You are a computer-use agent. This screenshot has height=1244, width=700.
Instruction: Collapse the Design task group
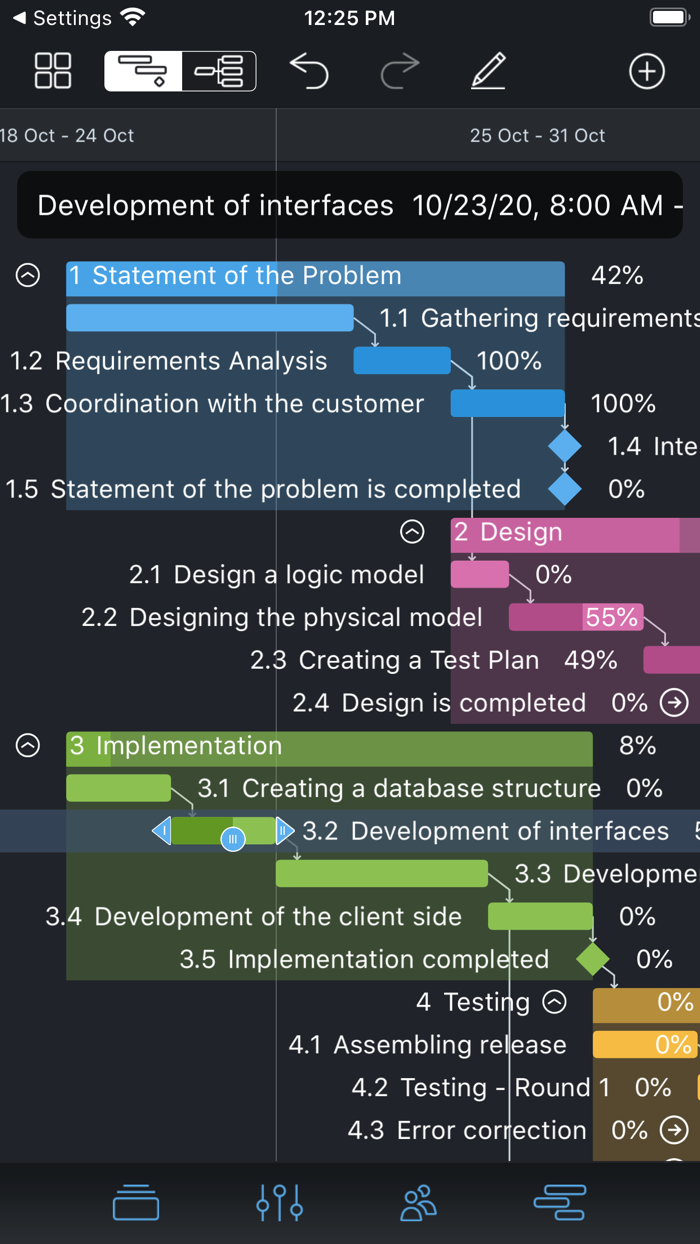(412, 532)
